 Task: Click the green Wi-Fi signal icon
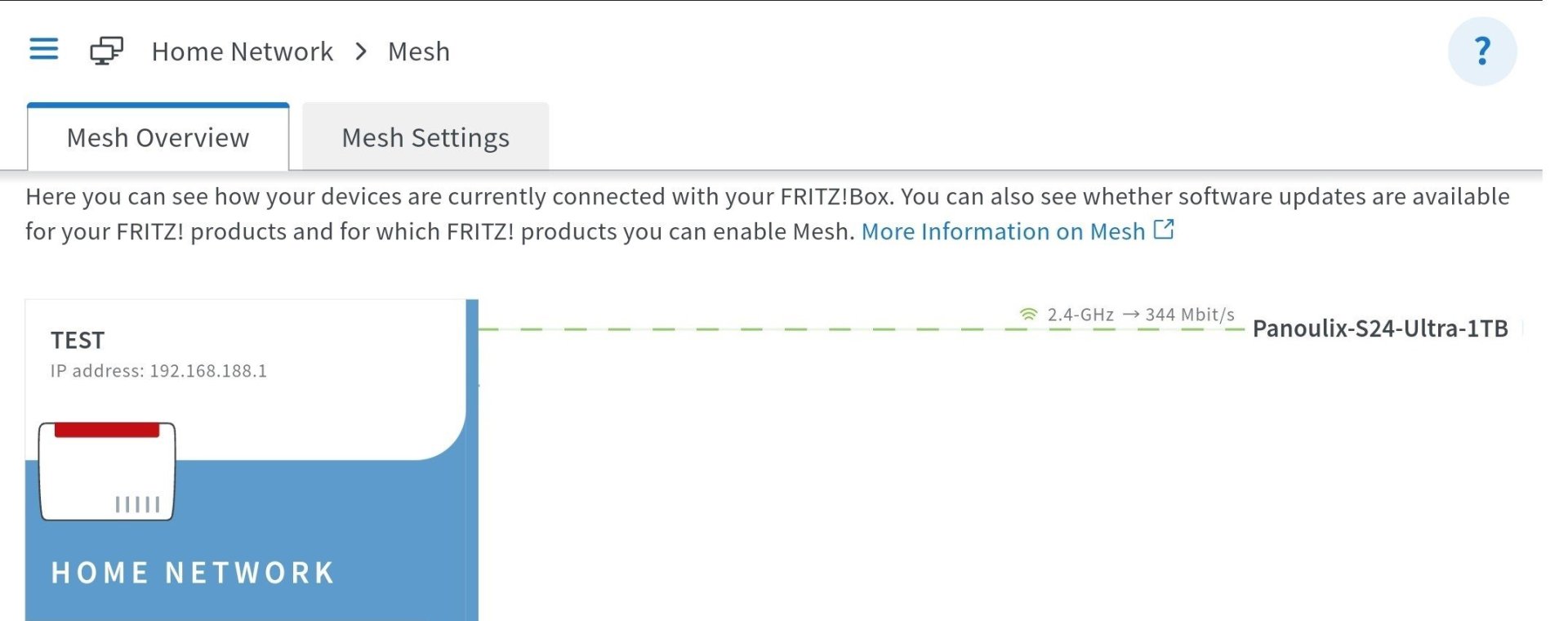coord(1028,315)
